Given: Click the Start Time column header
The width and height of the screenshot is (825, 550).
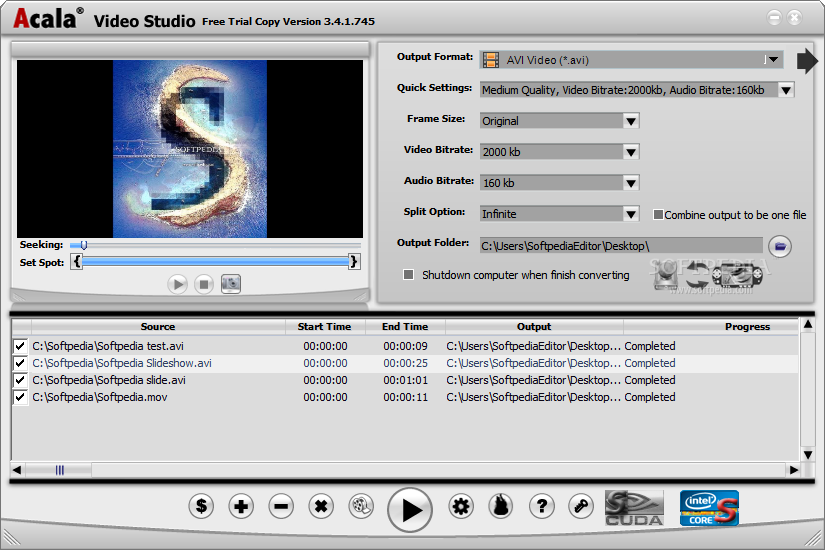Looking at the screenshot, I should 325,327.
